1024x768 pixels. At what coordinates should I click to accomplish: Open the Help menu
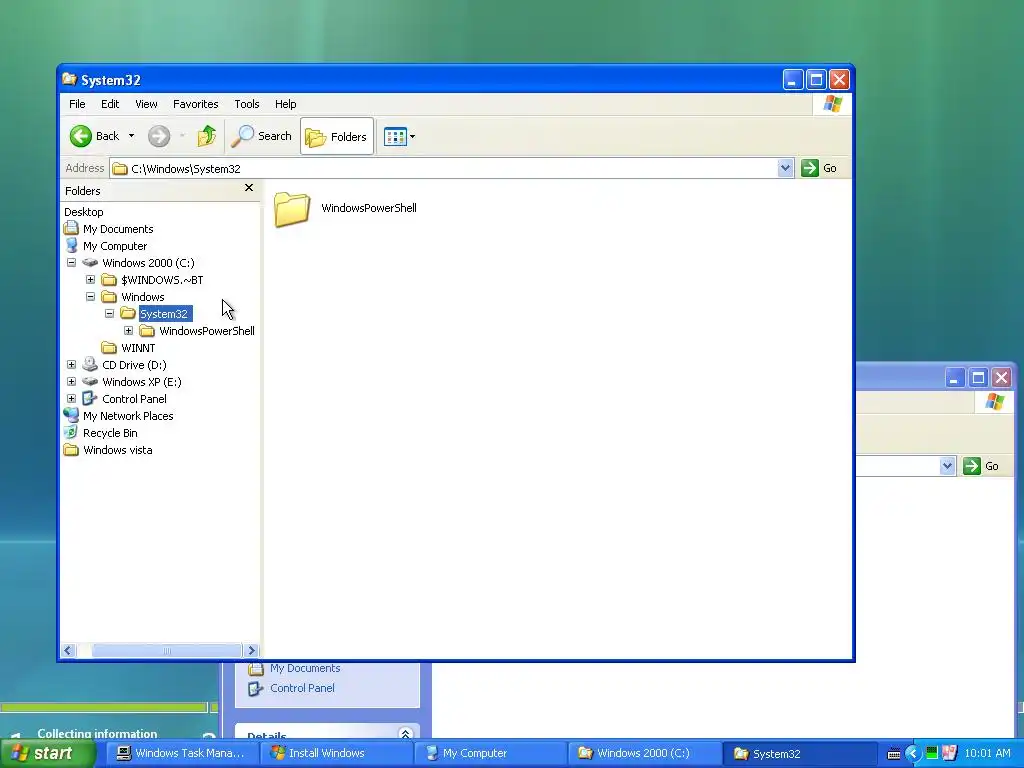(x=285, y=104)
